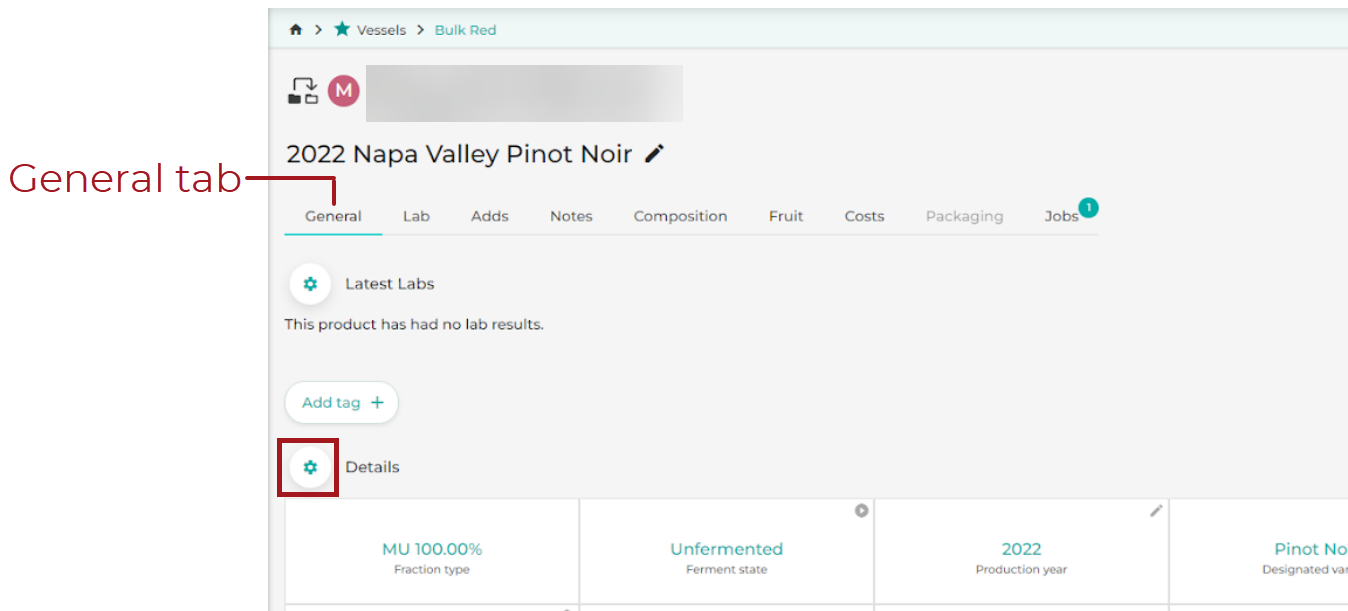Switch to the Lab tab
Image resolution: width=1348 pixels, height=611 pixels.
[x=416, y=216]
